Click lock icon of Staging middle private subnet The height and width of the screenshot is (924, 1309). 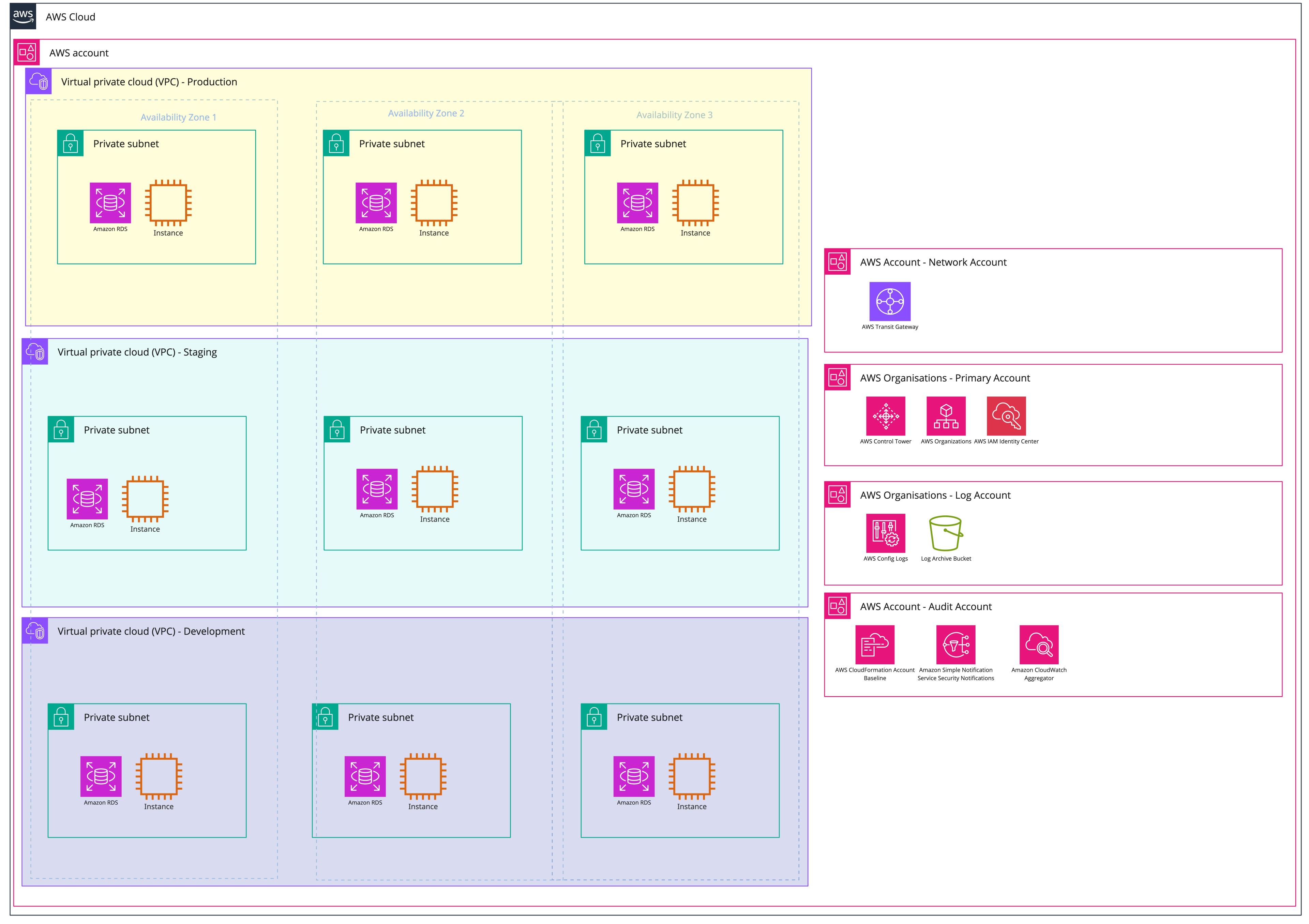[337, 430]
